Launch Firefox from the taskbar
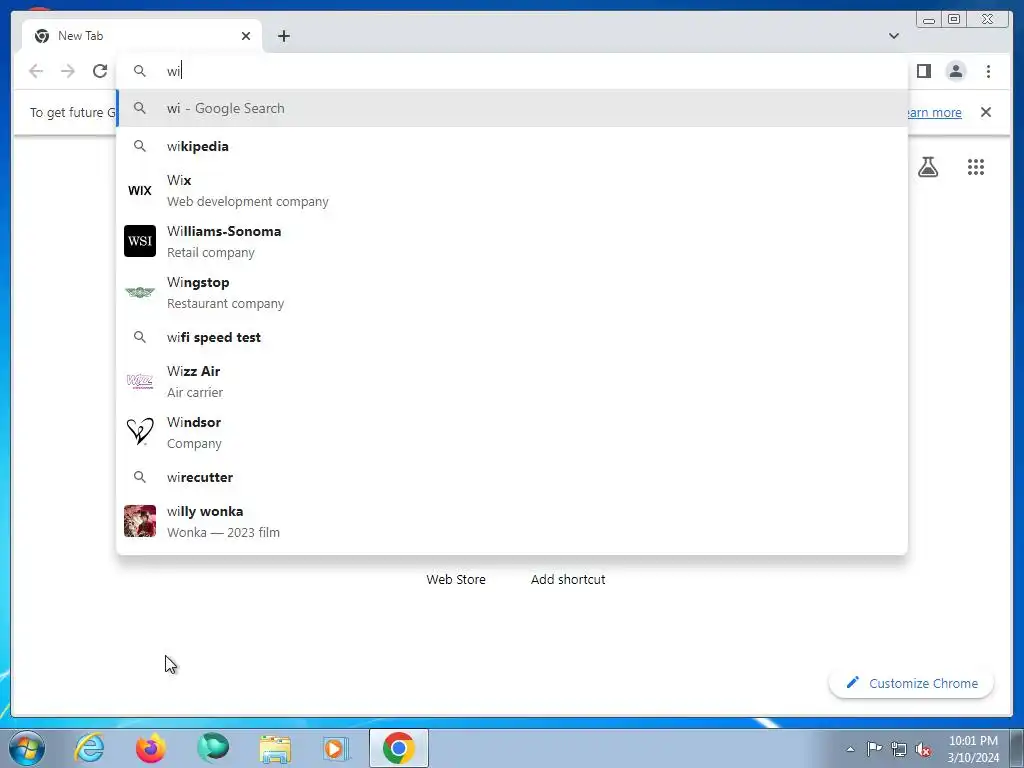1024x768 pixels. point(151,748)
